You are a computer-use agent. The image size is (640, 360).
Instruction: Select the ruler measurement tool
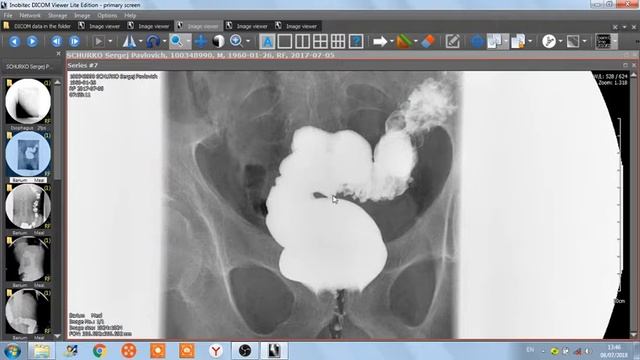404,41
